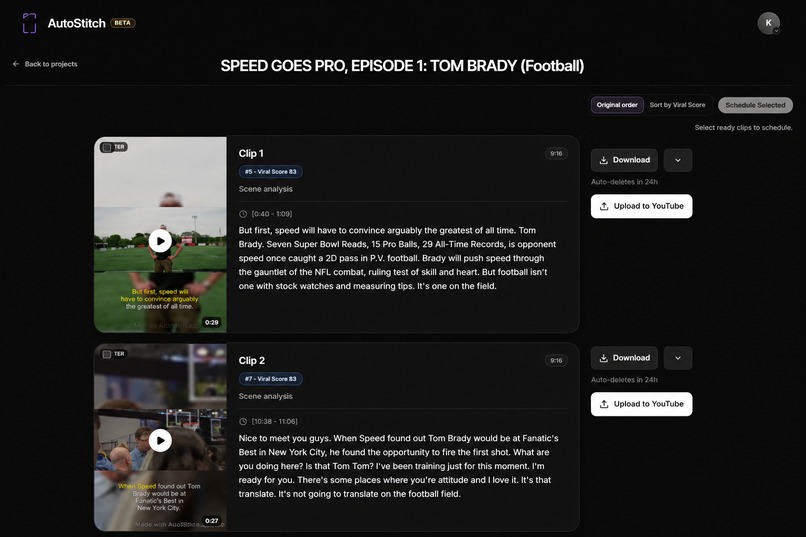The image size is (806, 537).
Task: Click the Schedule Selected button
Action: click(x=755, y=105)
